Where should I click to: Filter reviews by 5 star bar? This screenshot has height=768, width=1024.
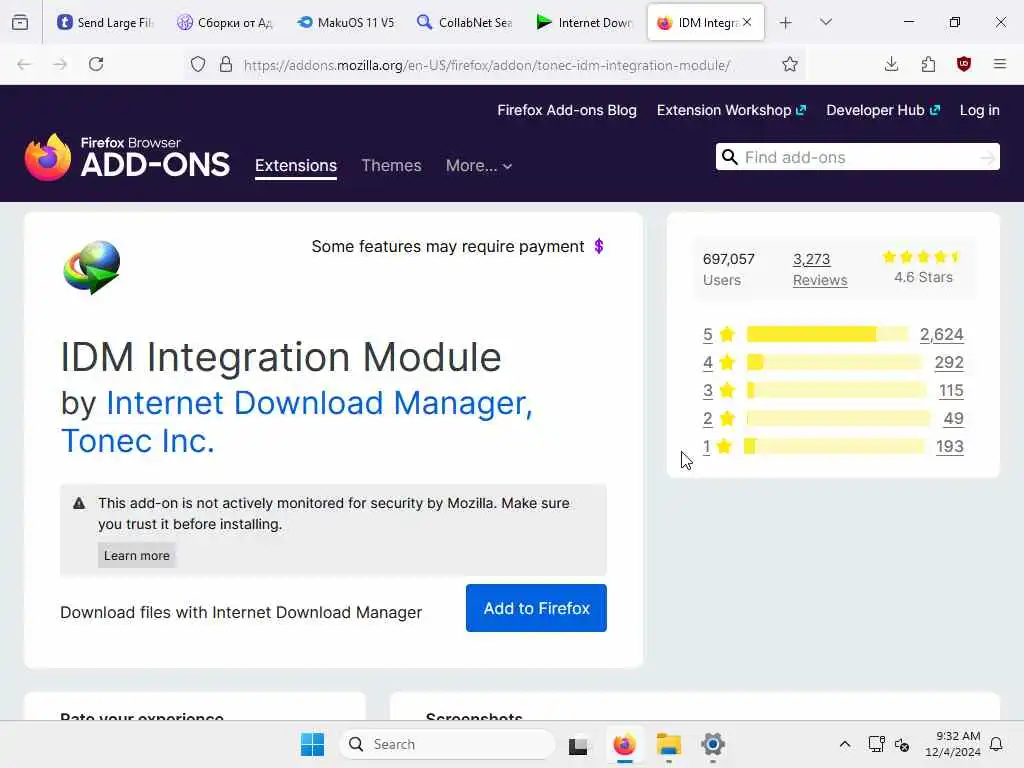tap(827, 334)
